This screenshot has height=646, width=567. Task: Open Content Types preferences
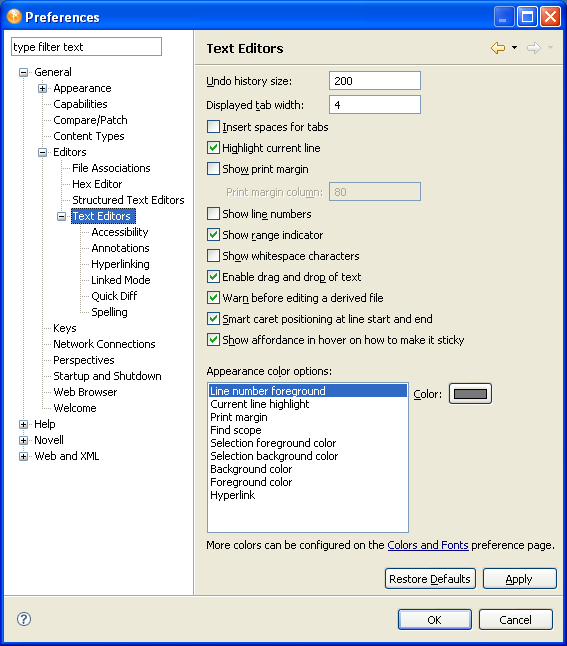89,136
